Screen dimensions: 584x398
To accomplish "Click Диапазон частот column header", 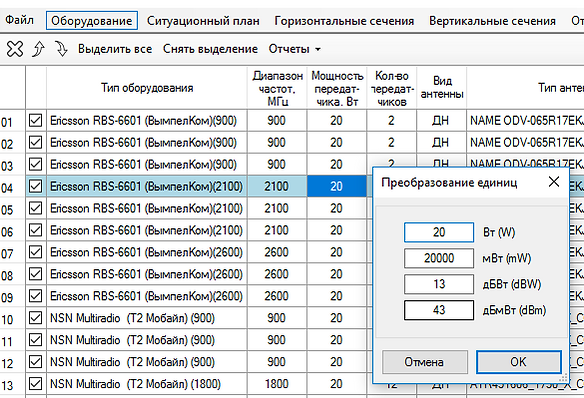I will click(277, 88).
